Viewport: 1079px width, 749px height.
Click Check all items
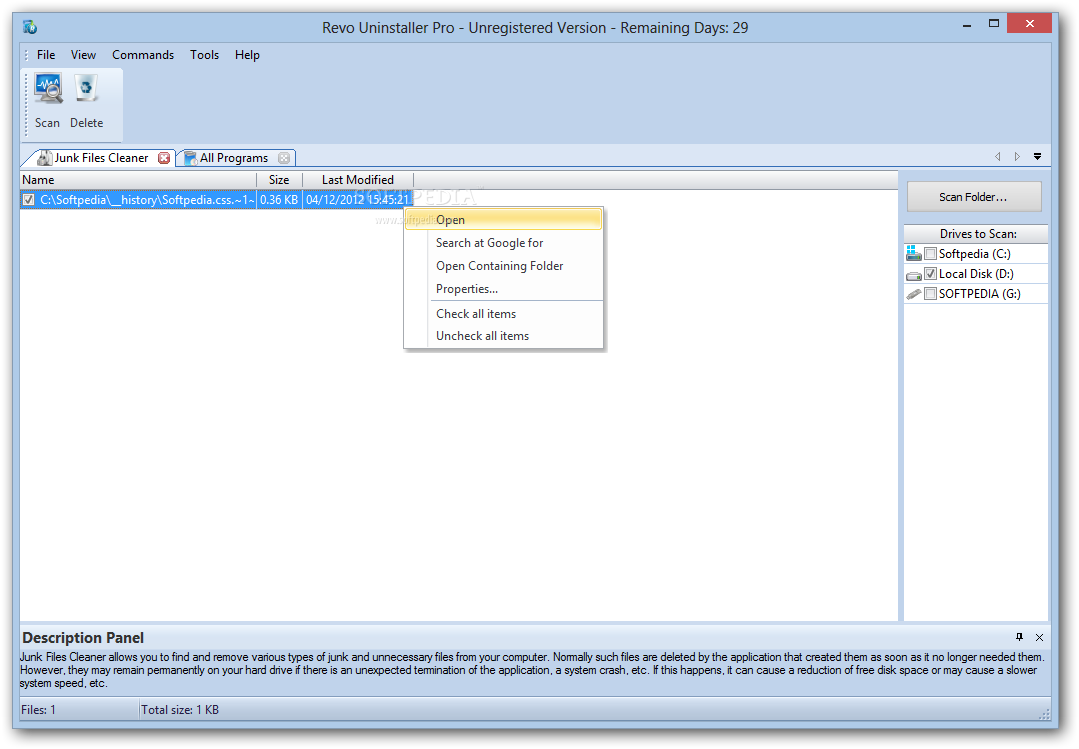point(503,314)
